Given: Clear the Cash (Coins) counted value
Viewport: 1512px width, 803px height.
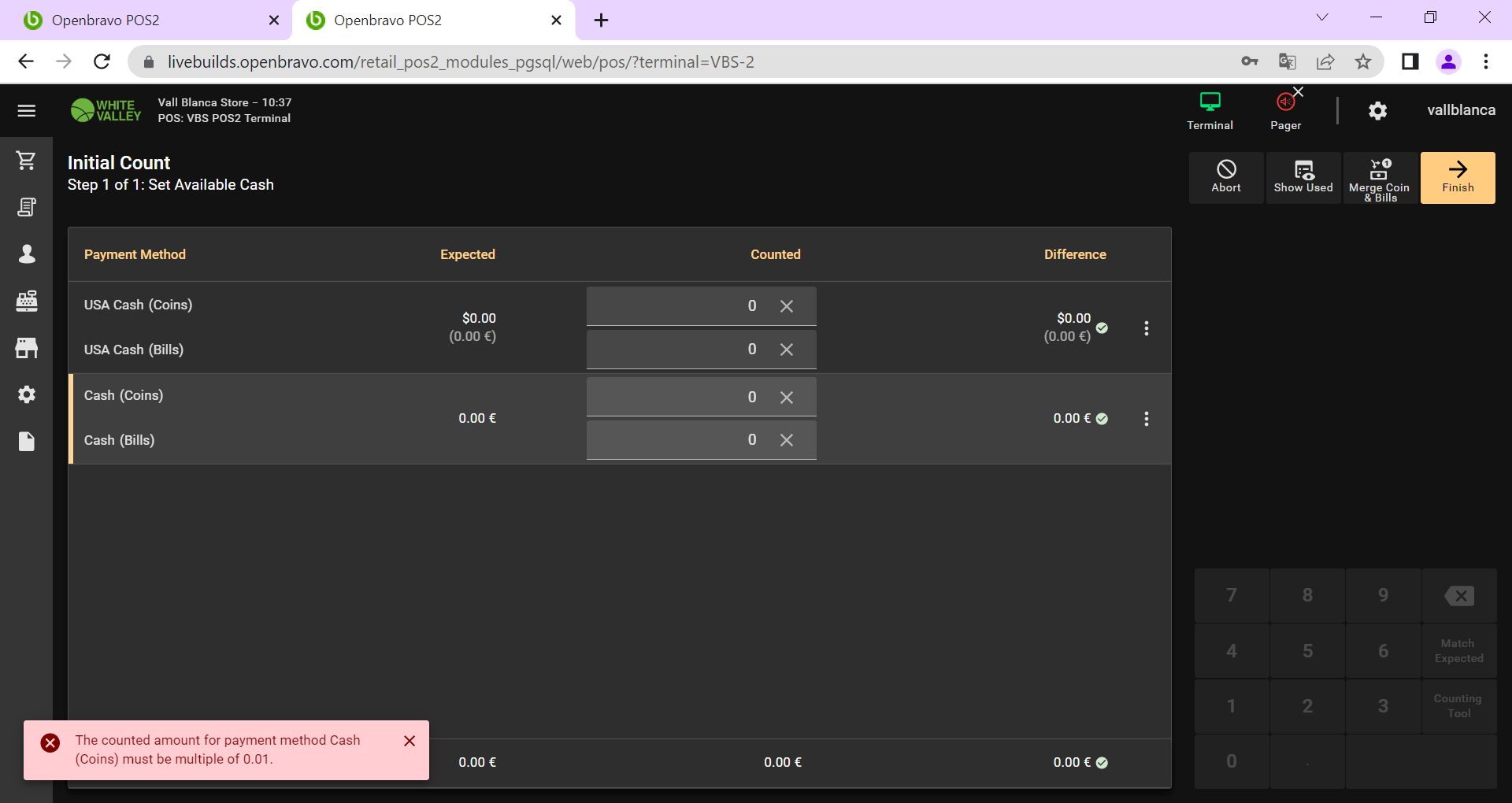Looking at the screenshot, I should pos(787,398).
